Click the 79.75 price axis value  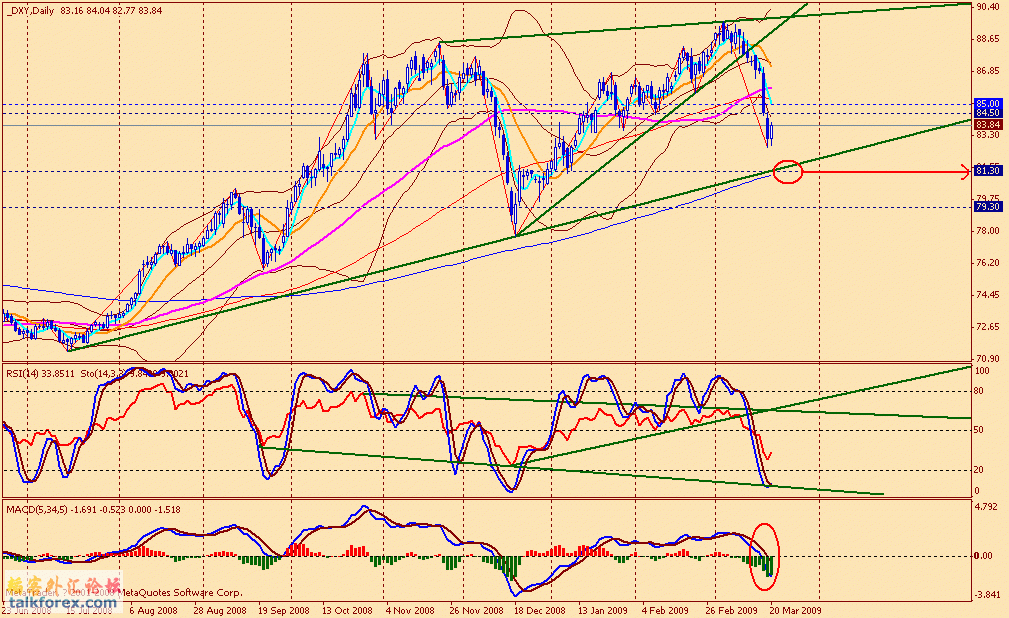pos(988,198)
